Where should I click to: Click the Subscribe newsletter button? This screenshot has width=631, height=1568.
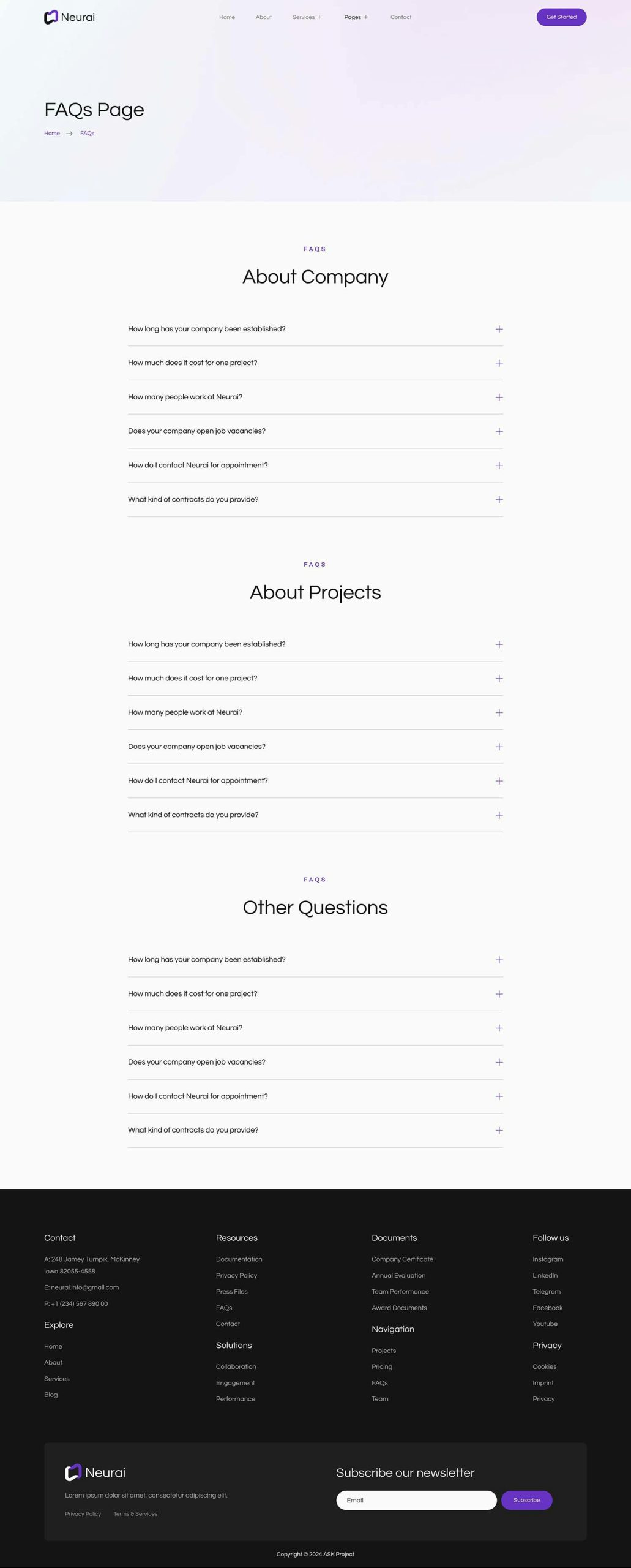pos(526,1500)
